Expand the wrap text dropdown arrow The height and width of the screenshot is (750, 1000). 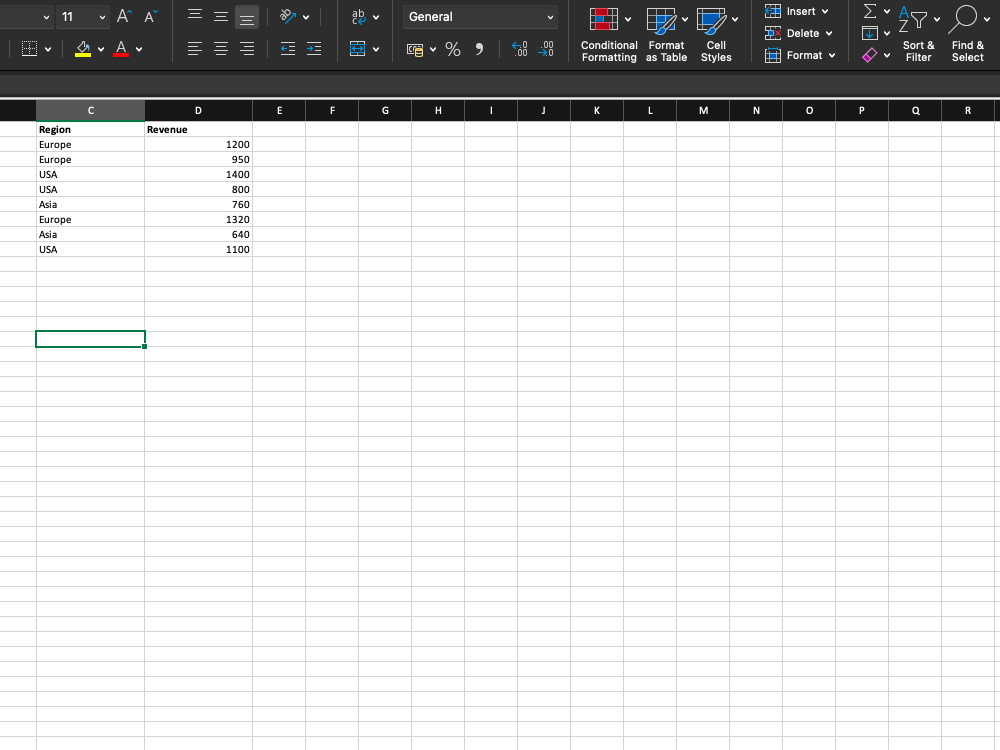pyautogui.click(x=376, y=17)
